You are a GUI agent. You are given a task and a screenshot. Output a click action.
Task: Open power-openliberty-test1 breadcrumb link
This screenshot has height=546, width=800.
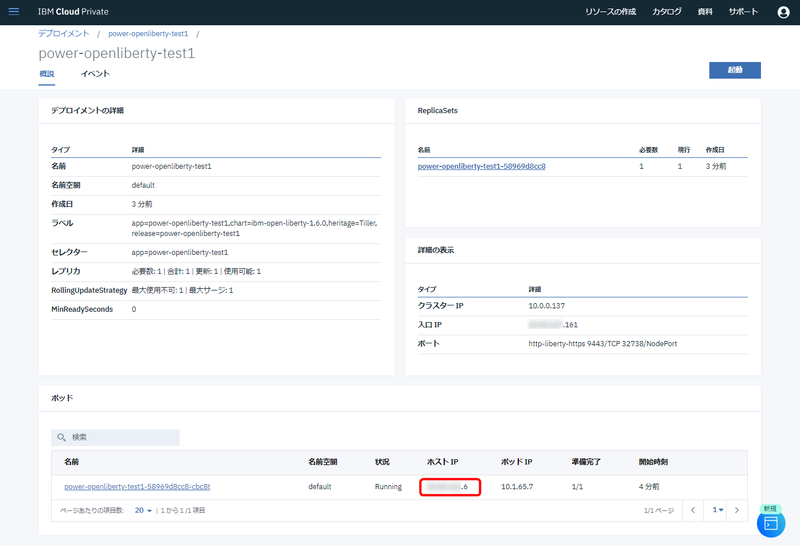coord(148,34)
